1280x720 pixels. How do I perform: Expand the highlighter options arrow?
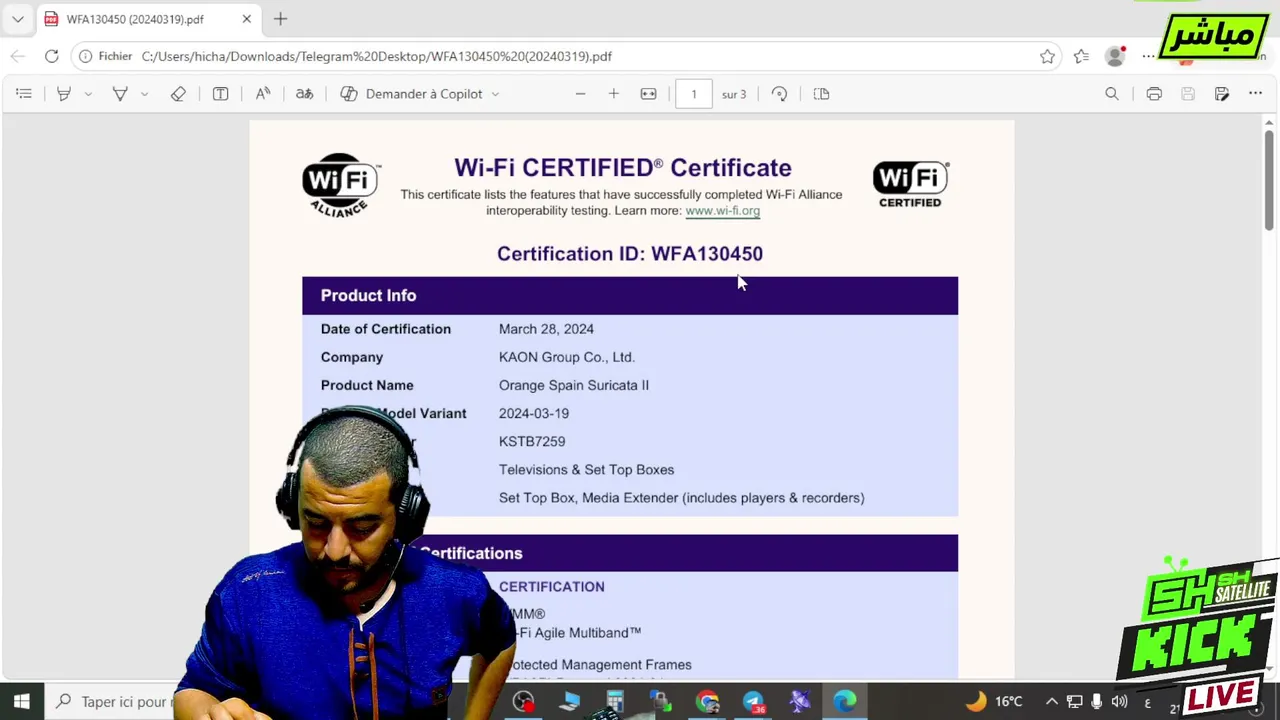click(x=88, y=94)
